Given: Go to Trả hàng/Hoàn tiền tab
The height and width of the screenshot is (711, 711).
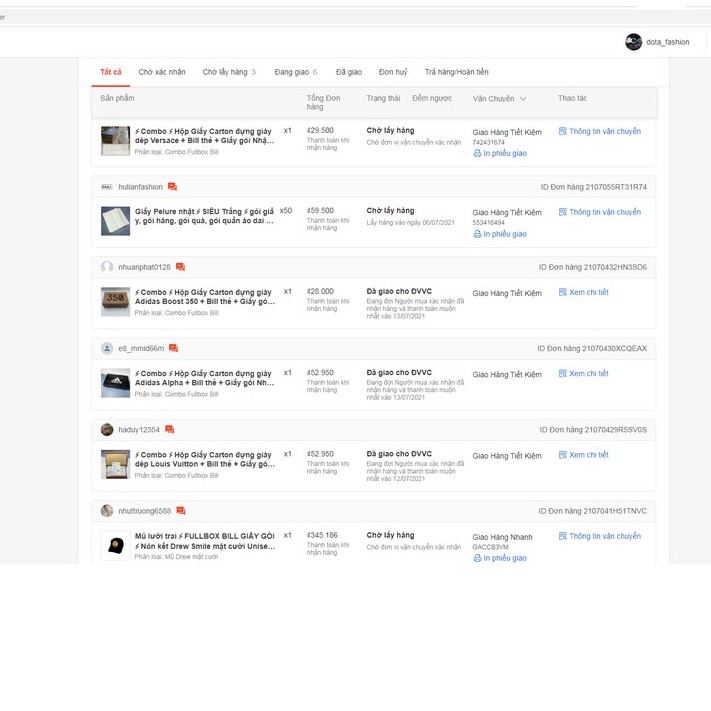Looking at the screenshot, I should pyautogui.click(x=456, y=72).
